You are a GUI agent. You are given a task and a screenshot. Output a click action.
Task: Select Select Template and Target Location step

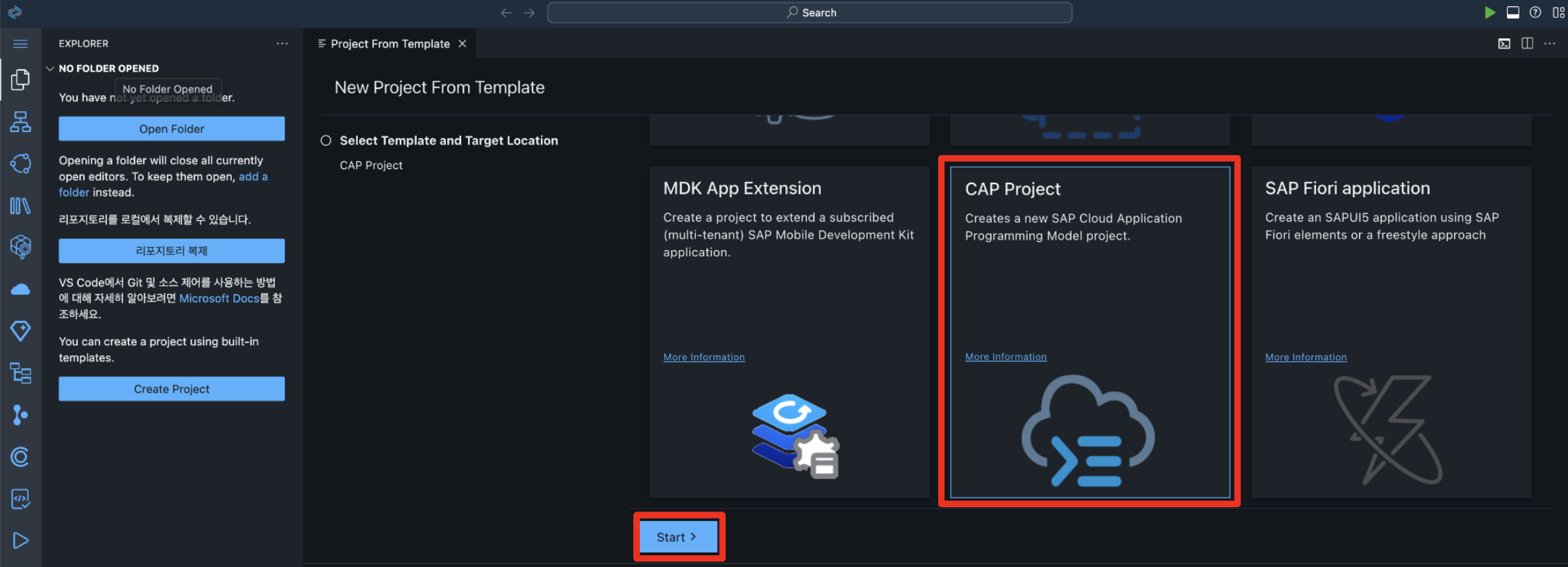pos(449,140)
